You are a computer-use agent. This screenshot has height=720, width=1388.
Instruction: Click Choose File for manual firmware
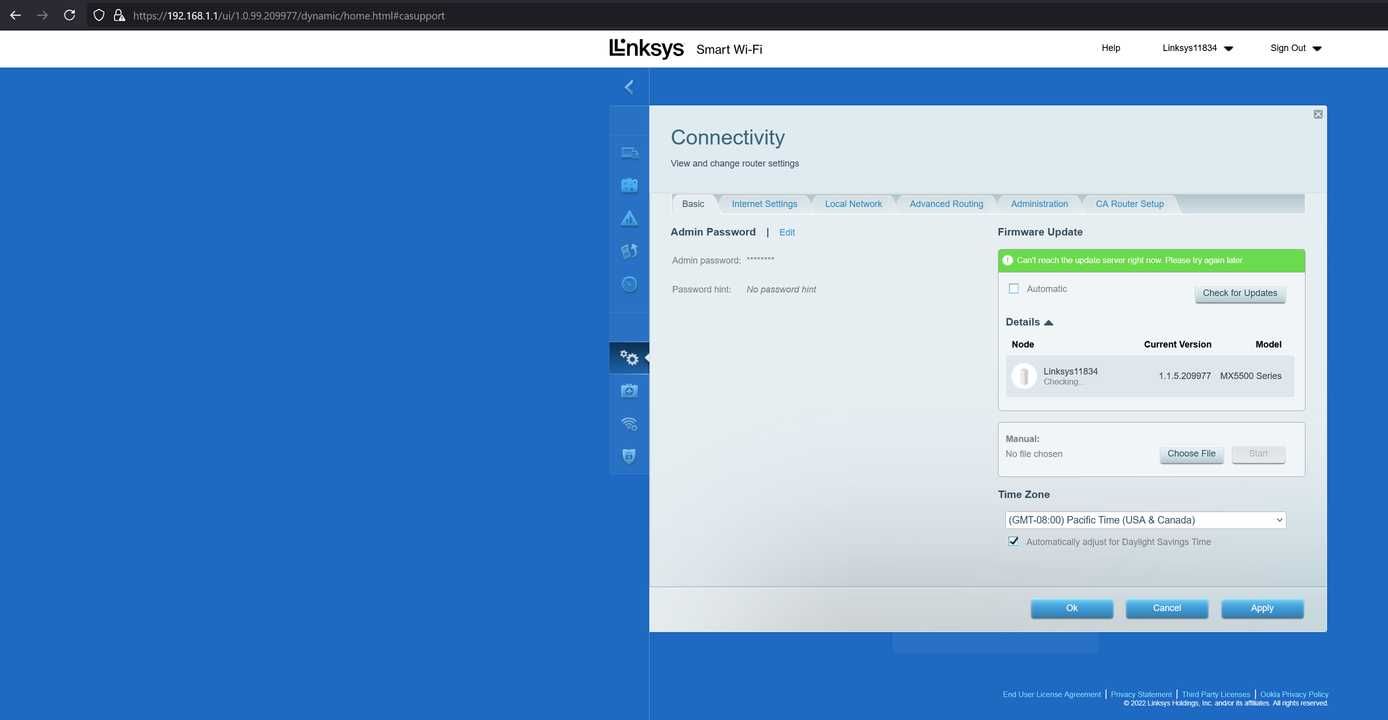pos(1191,454)
